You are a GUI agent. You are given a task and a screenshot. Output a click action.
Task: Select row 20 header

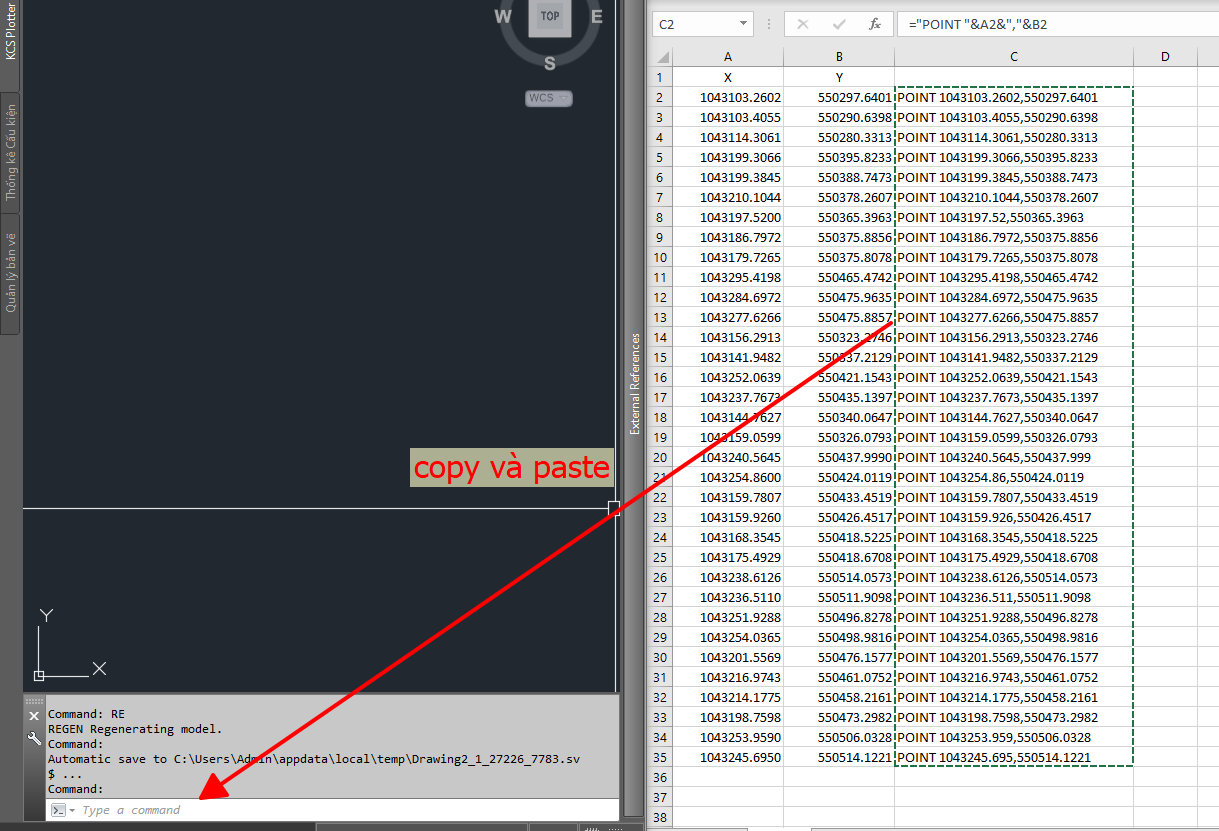[659, 457]
